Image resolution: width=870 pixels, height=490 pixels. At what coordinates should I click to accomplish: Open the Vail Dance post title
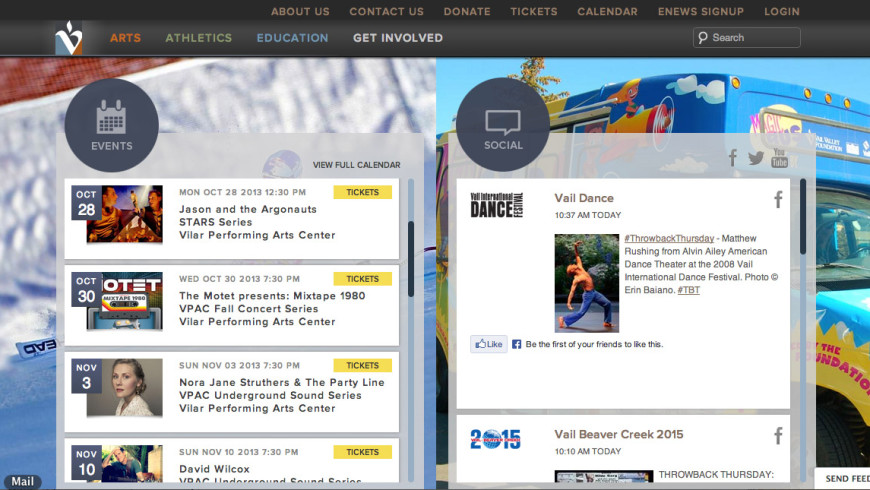point(584,198)
